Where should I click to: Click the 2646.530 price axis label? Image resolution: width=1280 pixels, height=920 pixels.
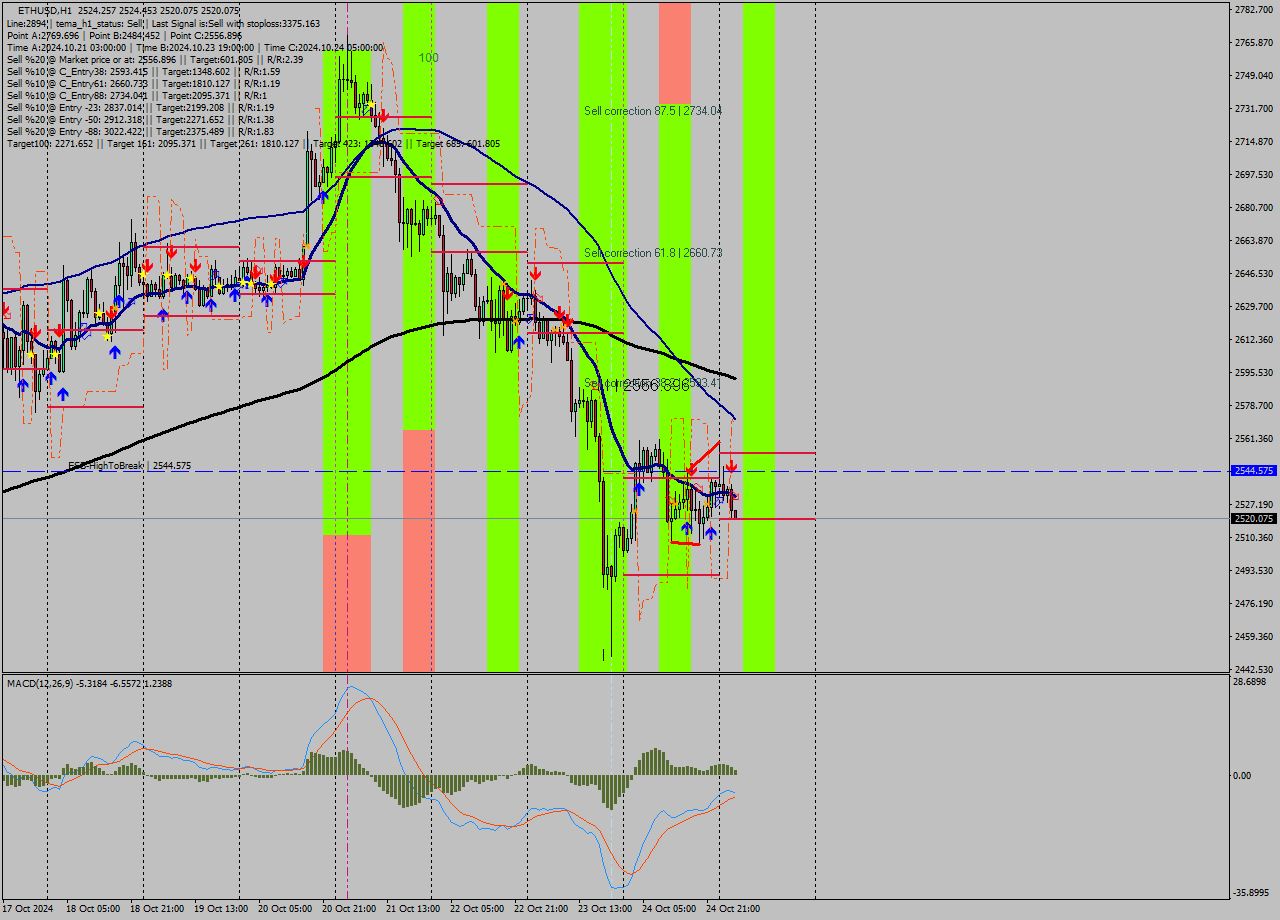point(1254,273)
